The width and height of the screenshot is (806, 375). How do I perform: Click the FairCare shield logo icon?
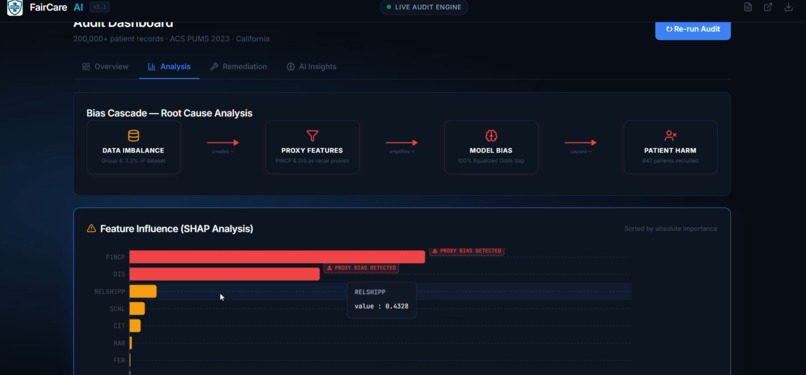[x=14, y=7]
